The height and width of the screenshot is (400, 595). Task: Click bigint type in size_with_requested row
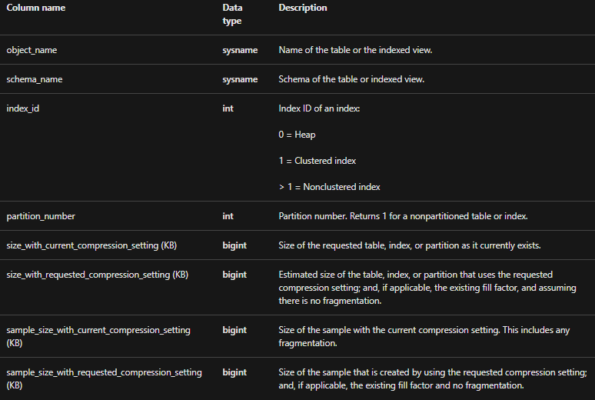coord(234,275)
